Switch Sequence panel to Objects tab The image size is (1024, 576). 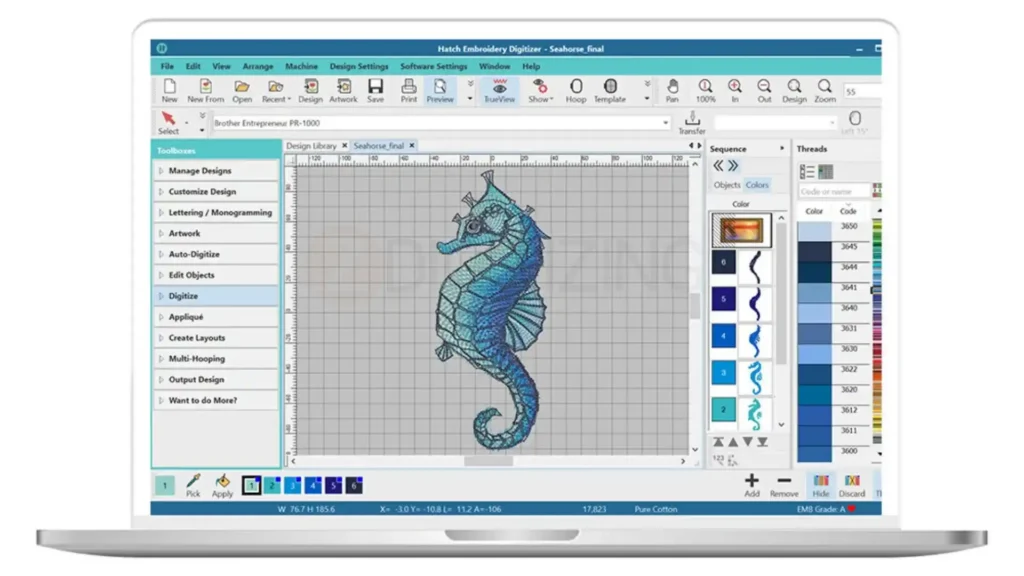click(x=727, y=185)
